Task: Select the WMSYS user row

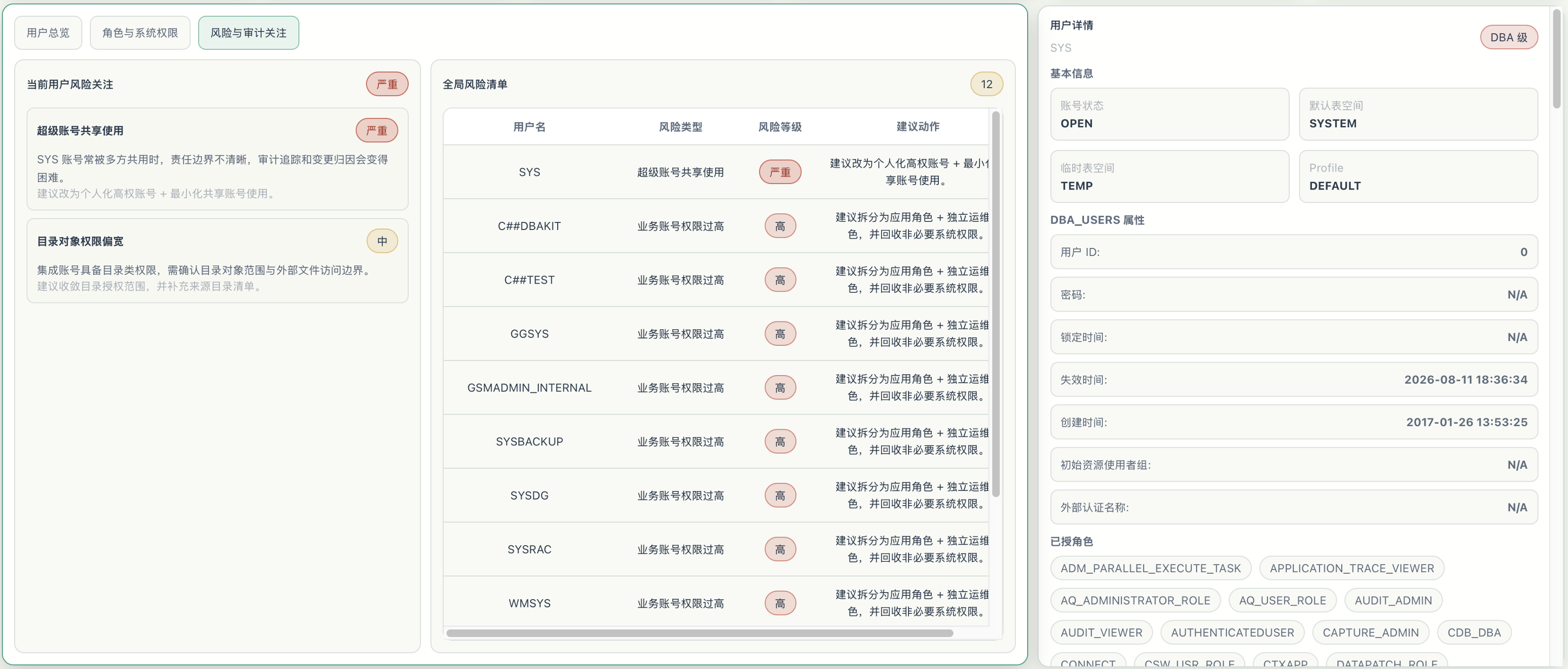Action: pyautogui.click(x=716, y=601)
